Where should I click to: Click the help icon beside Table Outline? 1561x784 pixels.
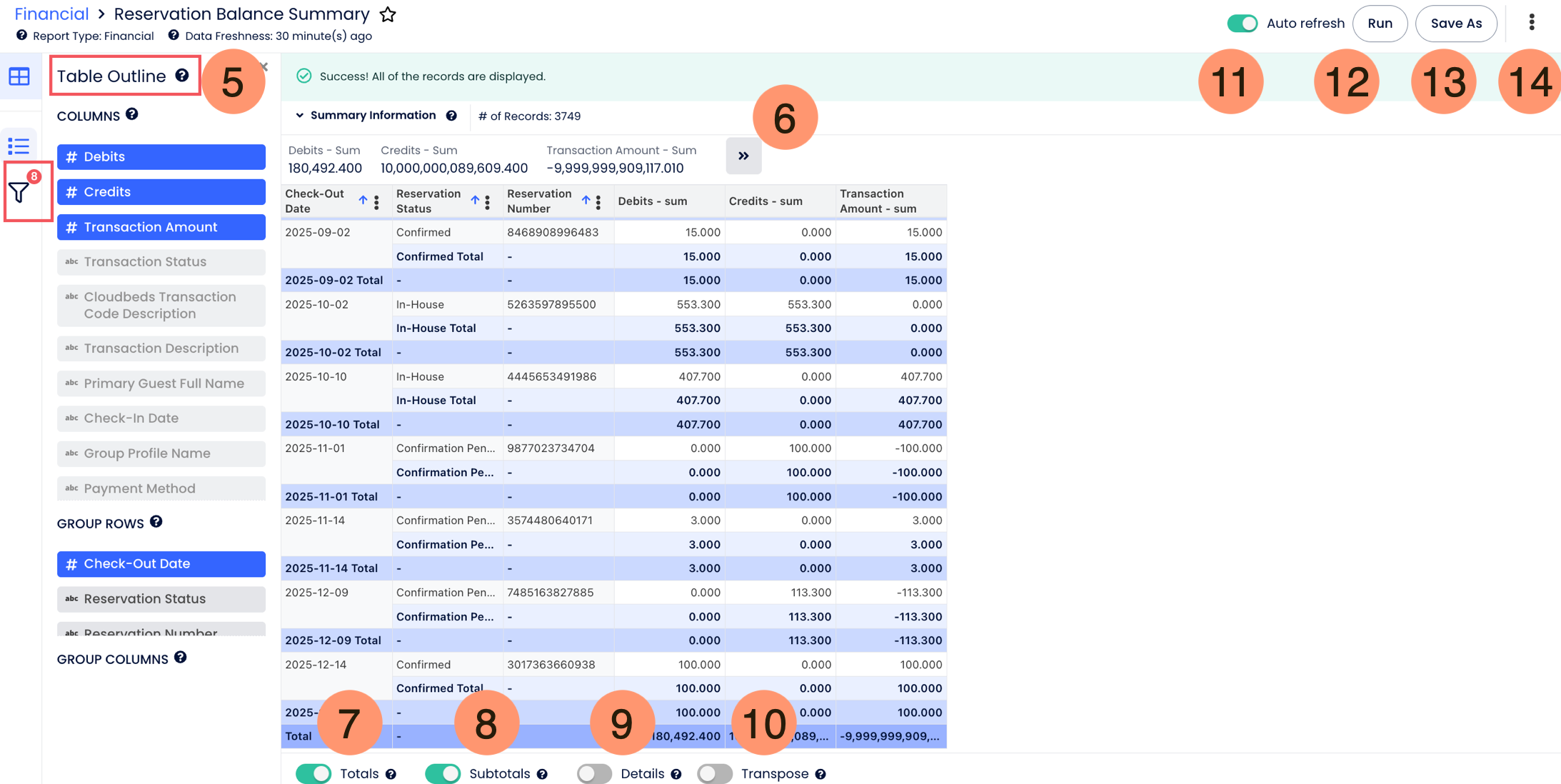point(182,76)
